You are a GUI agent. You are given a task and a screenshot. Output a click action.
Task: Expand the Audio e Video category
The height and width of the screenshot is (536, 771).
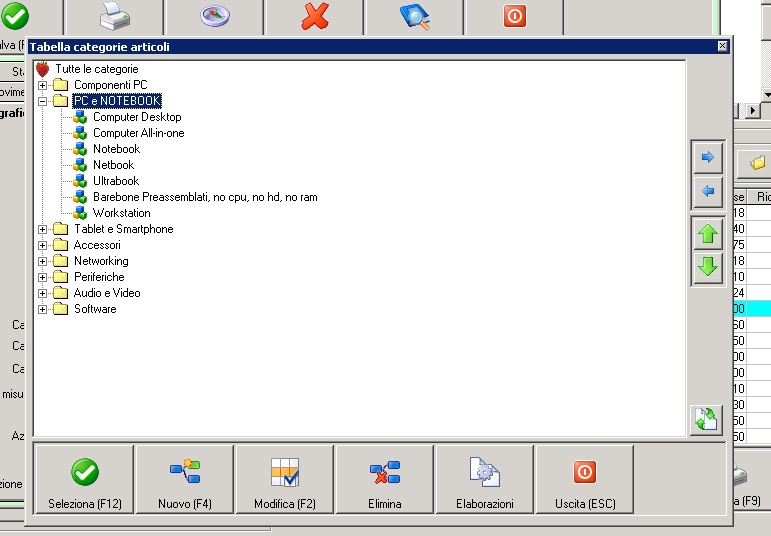[43, 293]
